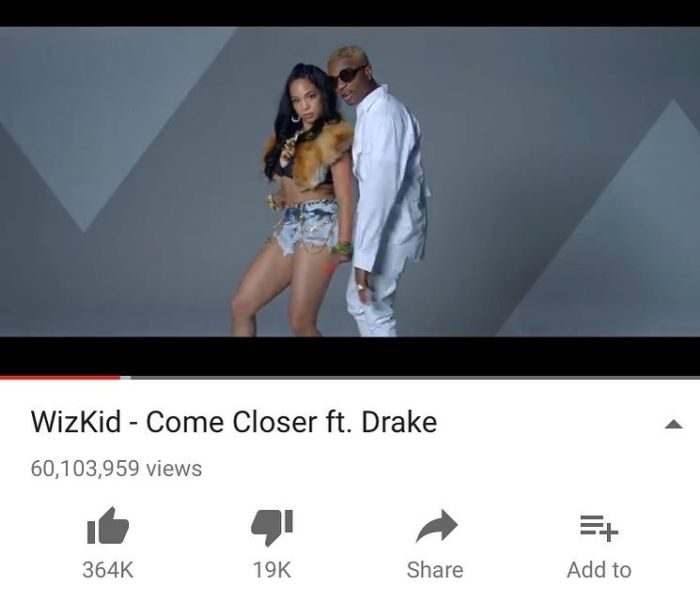Tap the video frame to show controls
The width and height of the screenshot is (700, 601).
pos(350,181)
